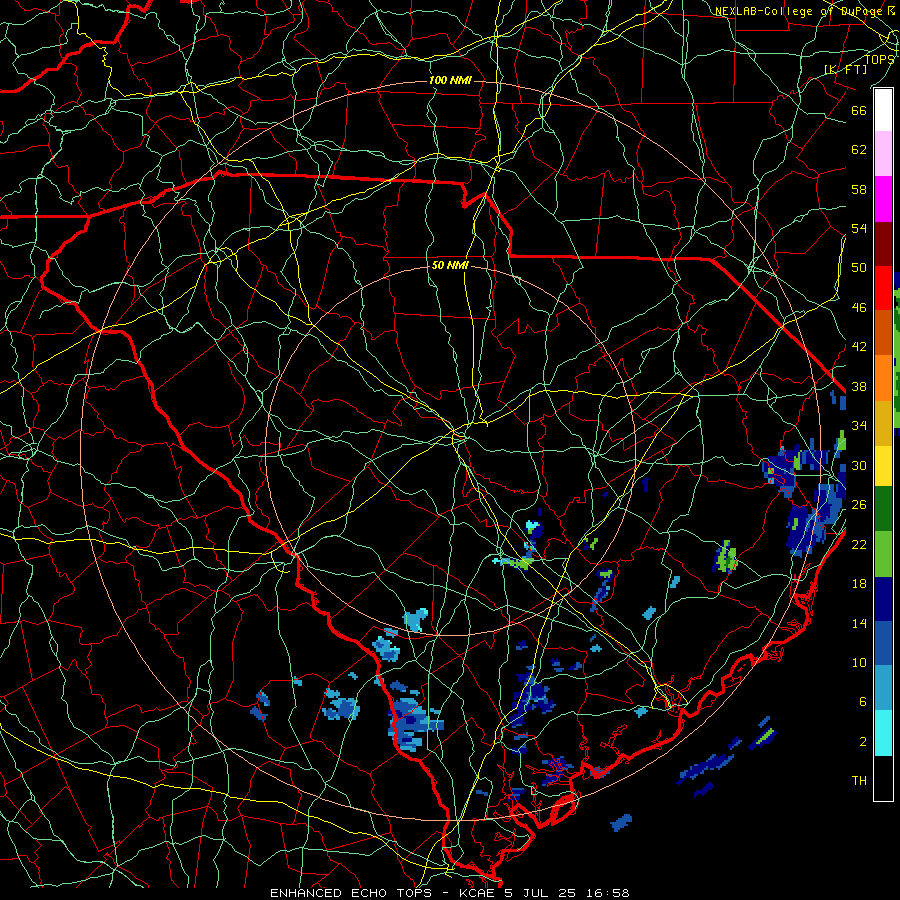Click the yellow legend swatch
The image size is (900, 900).
click(883, 465)
